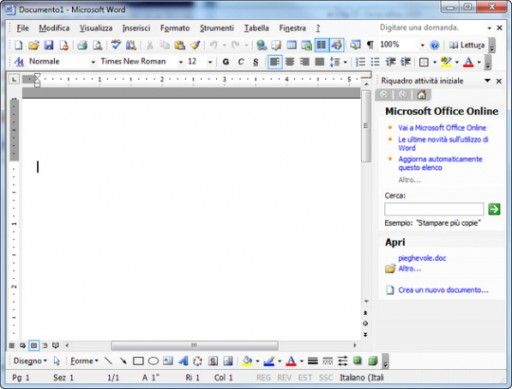Open the Modifica menu
This screenshot has width=512, height=389.
click(54, 28)
